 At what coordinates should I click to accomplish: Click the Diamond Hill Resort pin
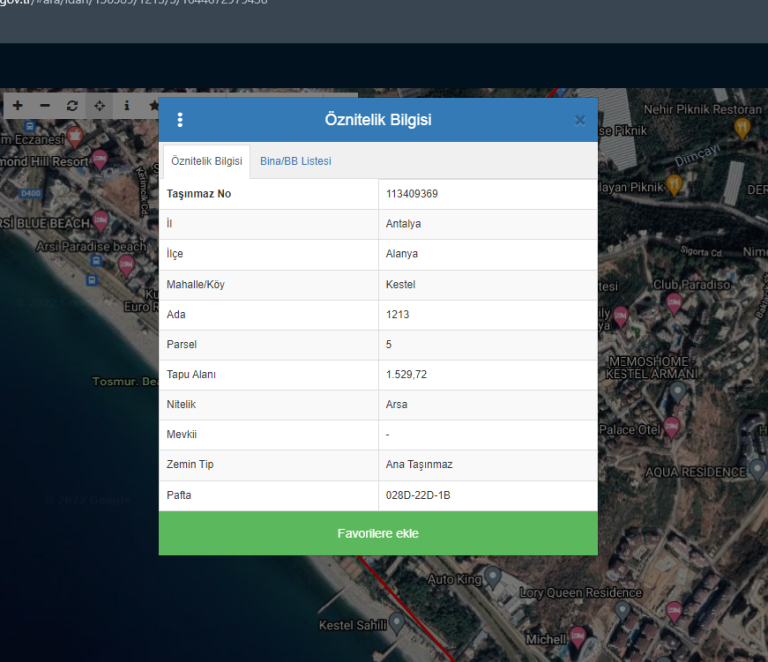click(x=99, y=160)
